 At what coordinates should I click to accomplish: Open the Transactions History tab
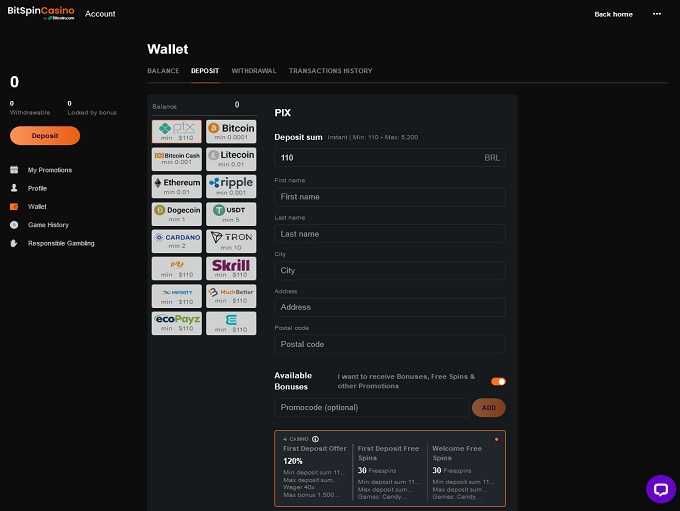point(330,71)
